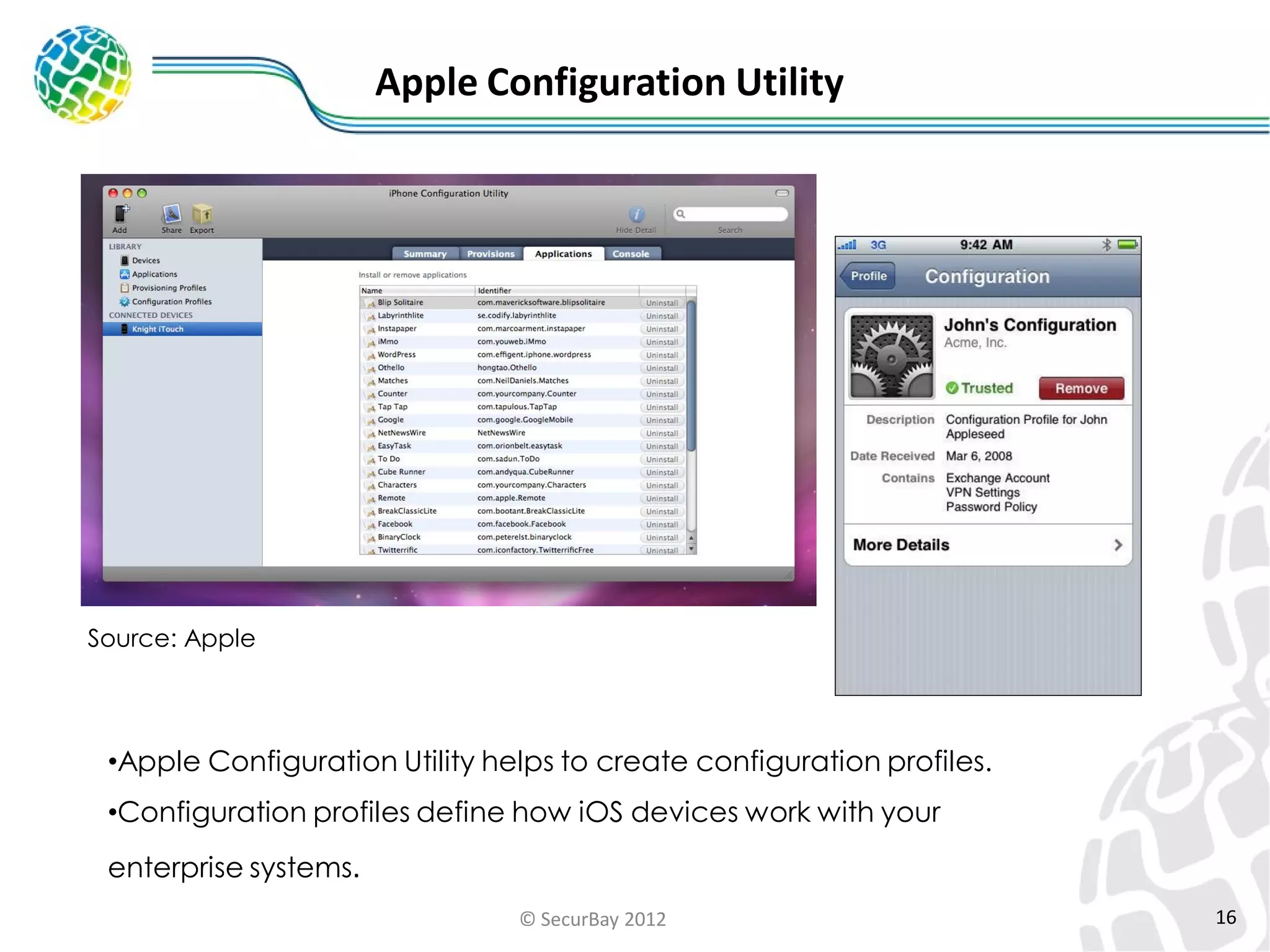Open More Details on the iPhone
Viewport: 1270px width, 952px height.
click(988, 545)
